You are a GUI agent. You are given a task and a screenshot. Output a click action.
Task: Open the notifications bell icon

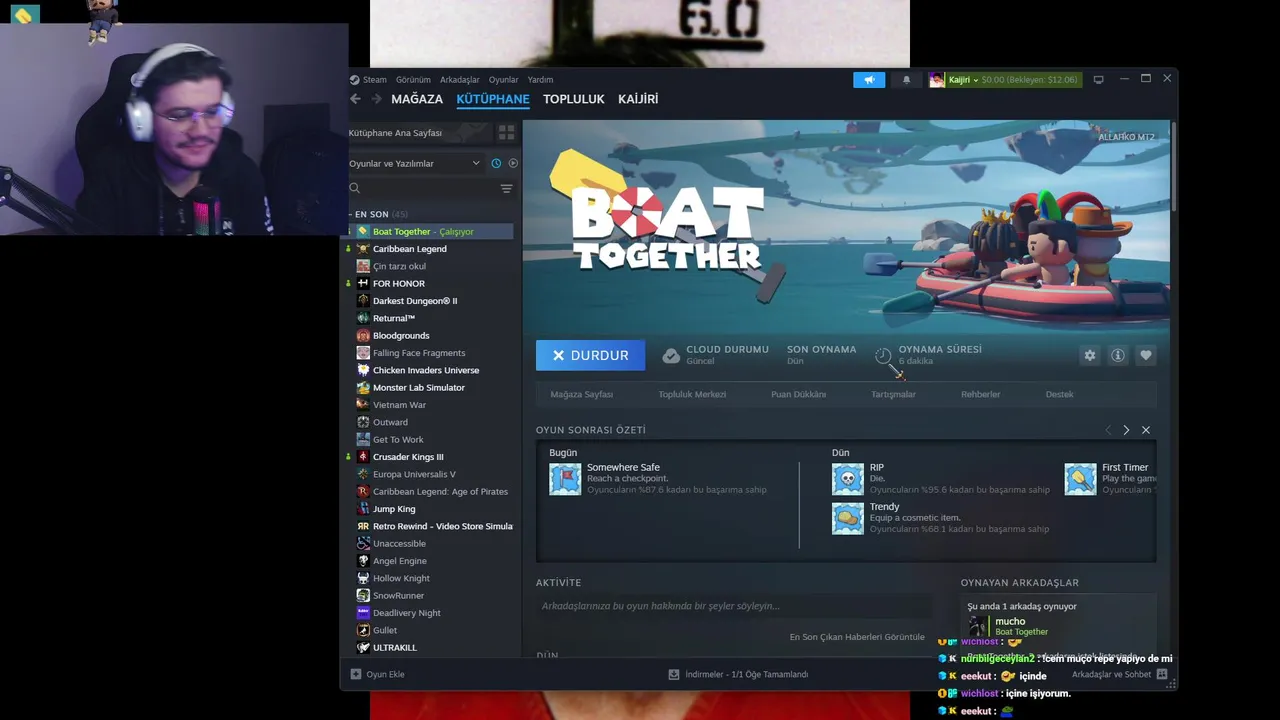click(x=907, y=80)
